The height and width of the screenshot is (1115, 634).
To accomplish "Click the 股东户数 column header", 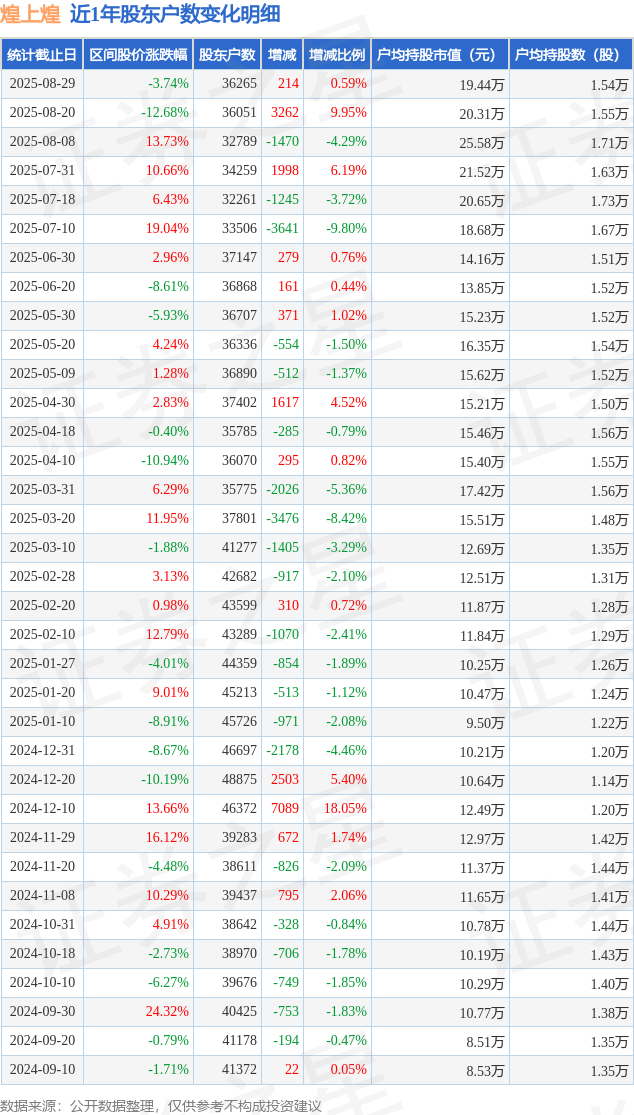I will tap(227, 55).
